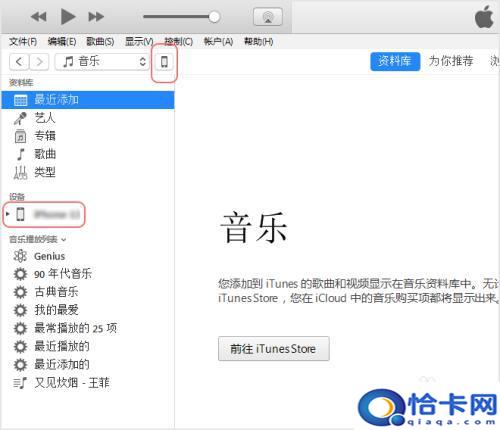The width and height of the screenshot is (500, 430).
Task: Click the 前往 iTunes Store button
Action: pyautogui.click(x=274, y=349)
